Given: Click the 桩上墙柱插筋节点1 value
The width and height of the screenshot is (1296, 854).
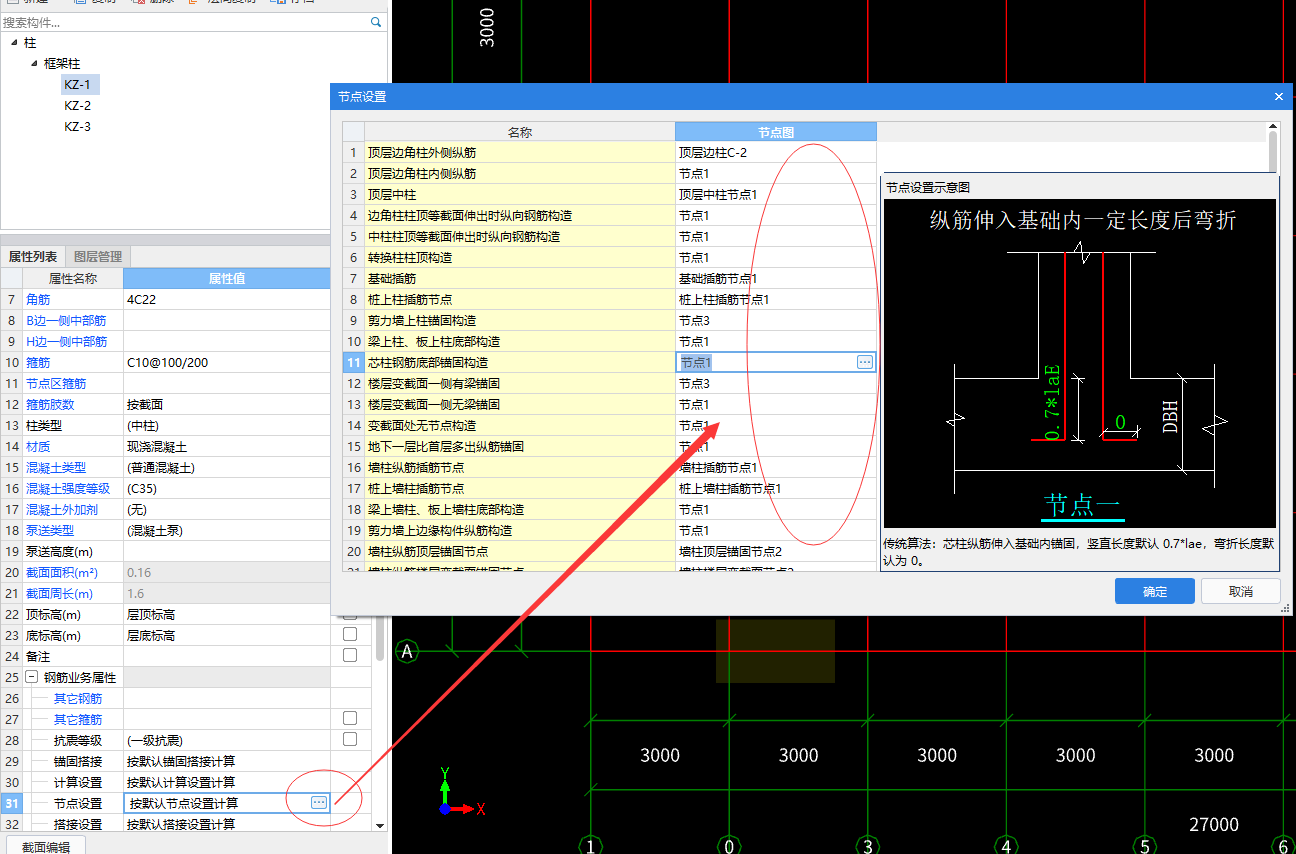Looking at the screenshot, I should (x=730, y=489).
